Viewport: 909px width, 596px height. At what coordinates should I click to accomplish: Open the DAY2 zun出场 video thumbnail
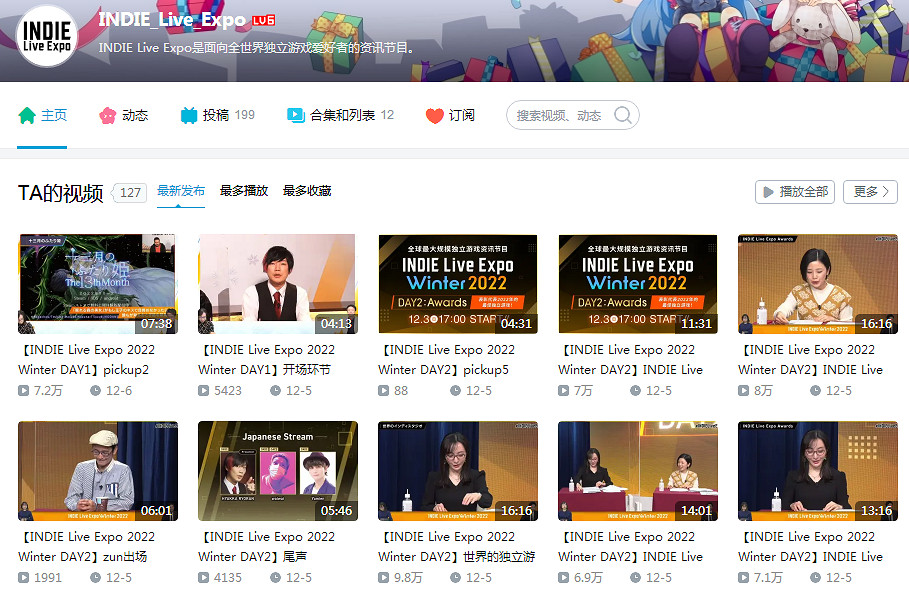tap(98, 471)
